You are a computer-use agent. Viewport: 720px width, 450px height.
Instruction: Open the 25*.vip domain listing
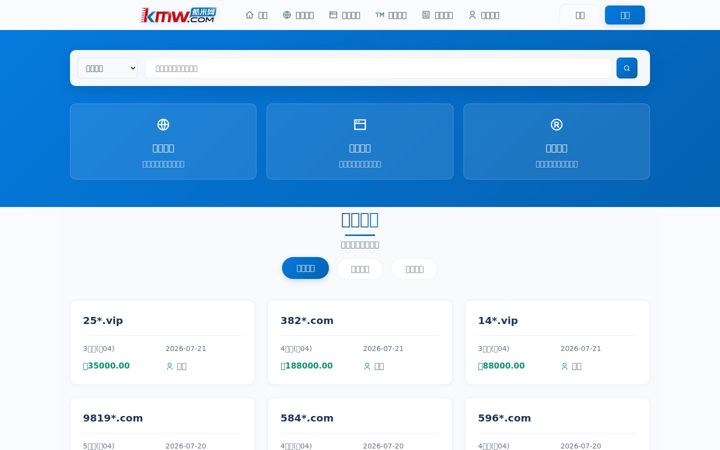pos(103,321)
